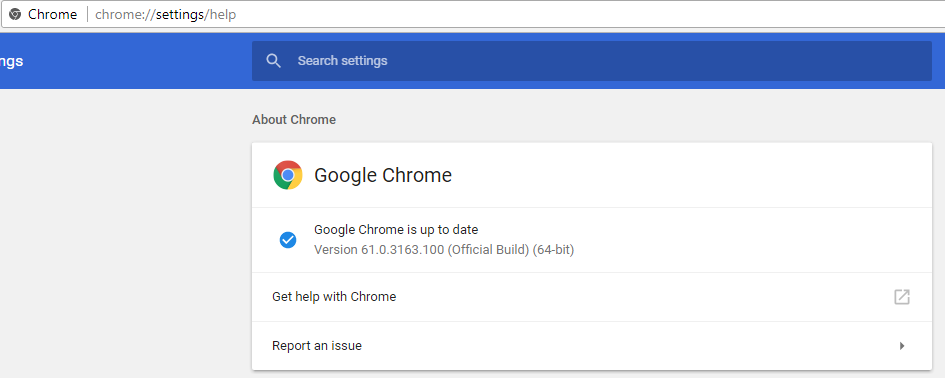Click Google Chrome is up to date text
945x378 pixels.
(396, 230)
